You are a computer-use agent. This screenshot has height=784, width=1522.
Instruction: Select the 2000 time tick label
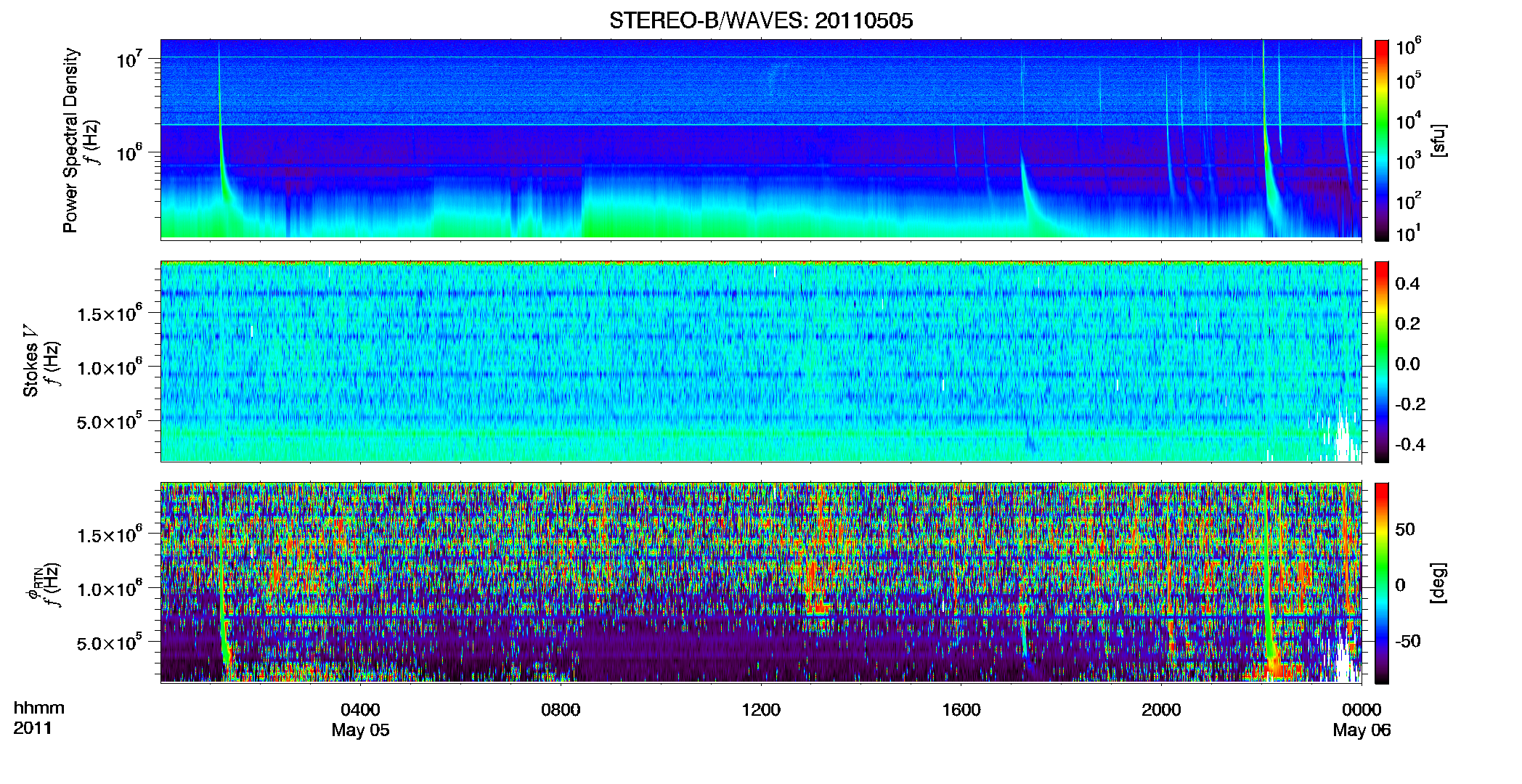pos(1161,710)
